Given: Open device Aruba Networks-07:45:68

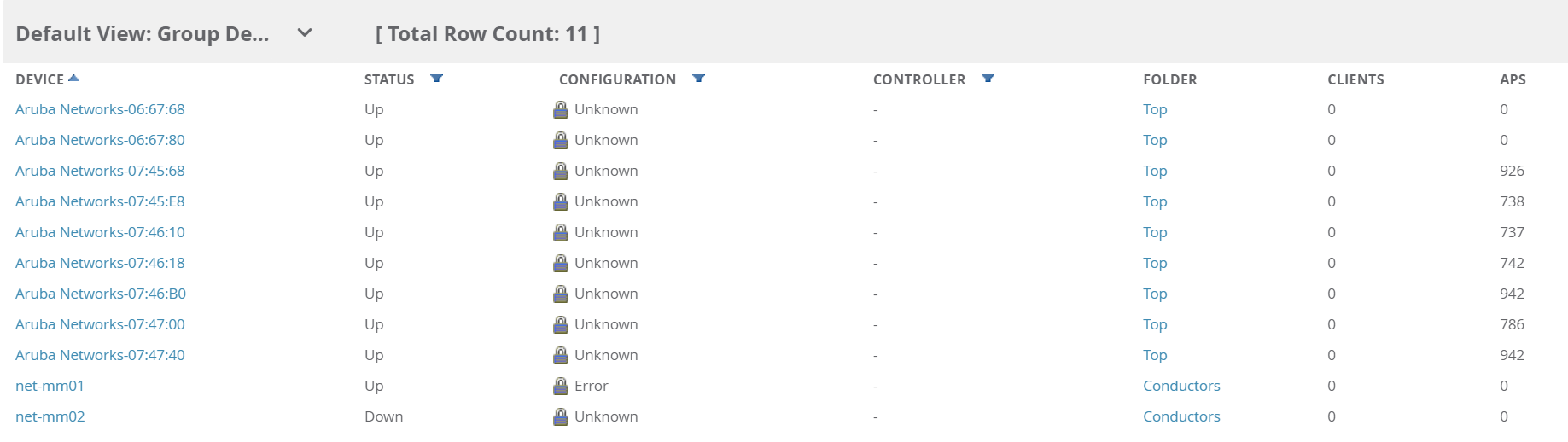Looking at the screenshot, I should point(100,171).
